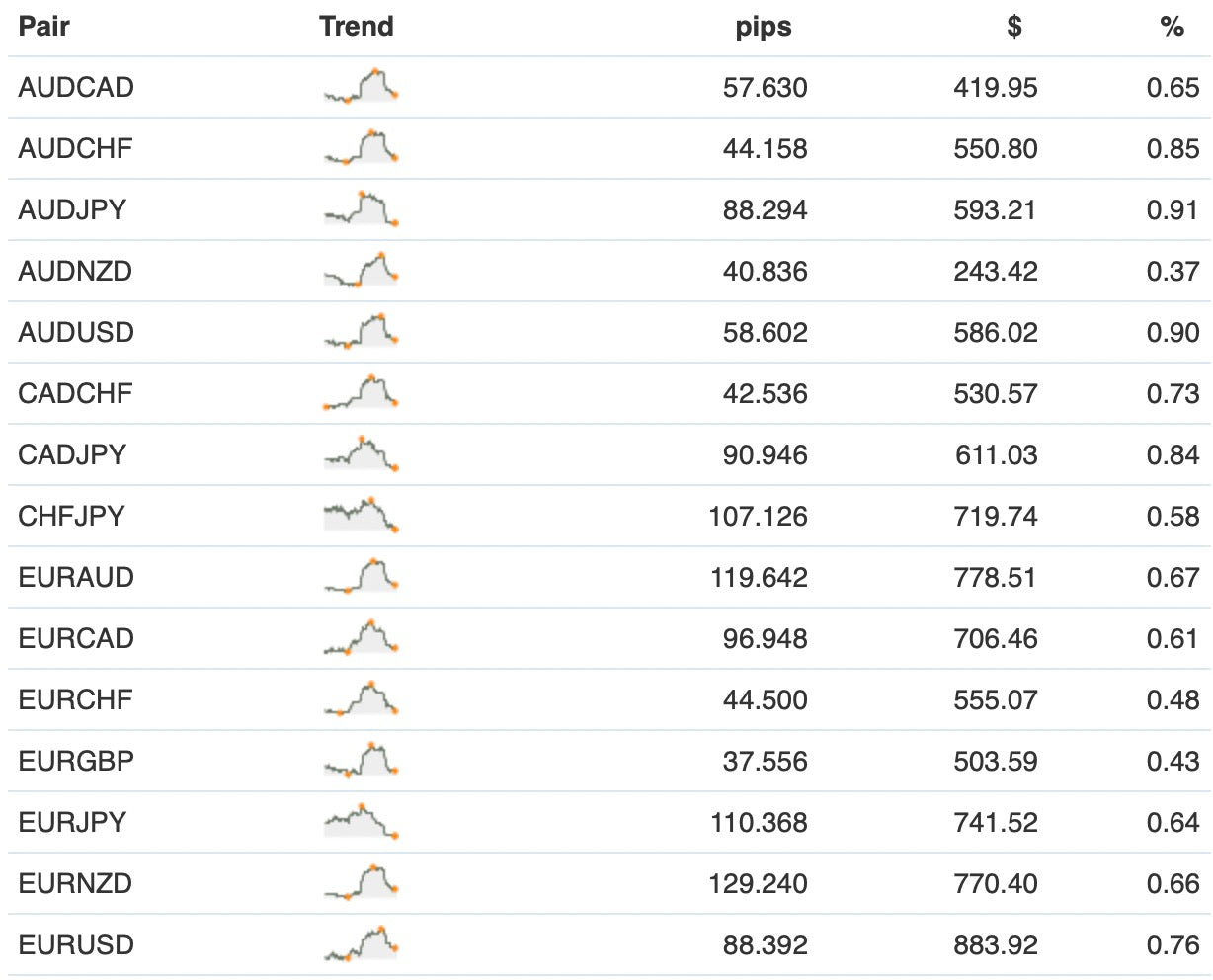Select the CADCHF pair name
This screenshot has width=1213, height=980.
click(75, 393)
